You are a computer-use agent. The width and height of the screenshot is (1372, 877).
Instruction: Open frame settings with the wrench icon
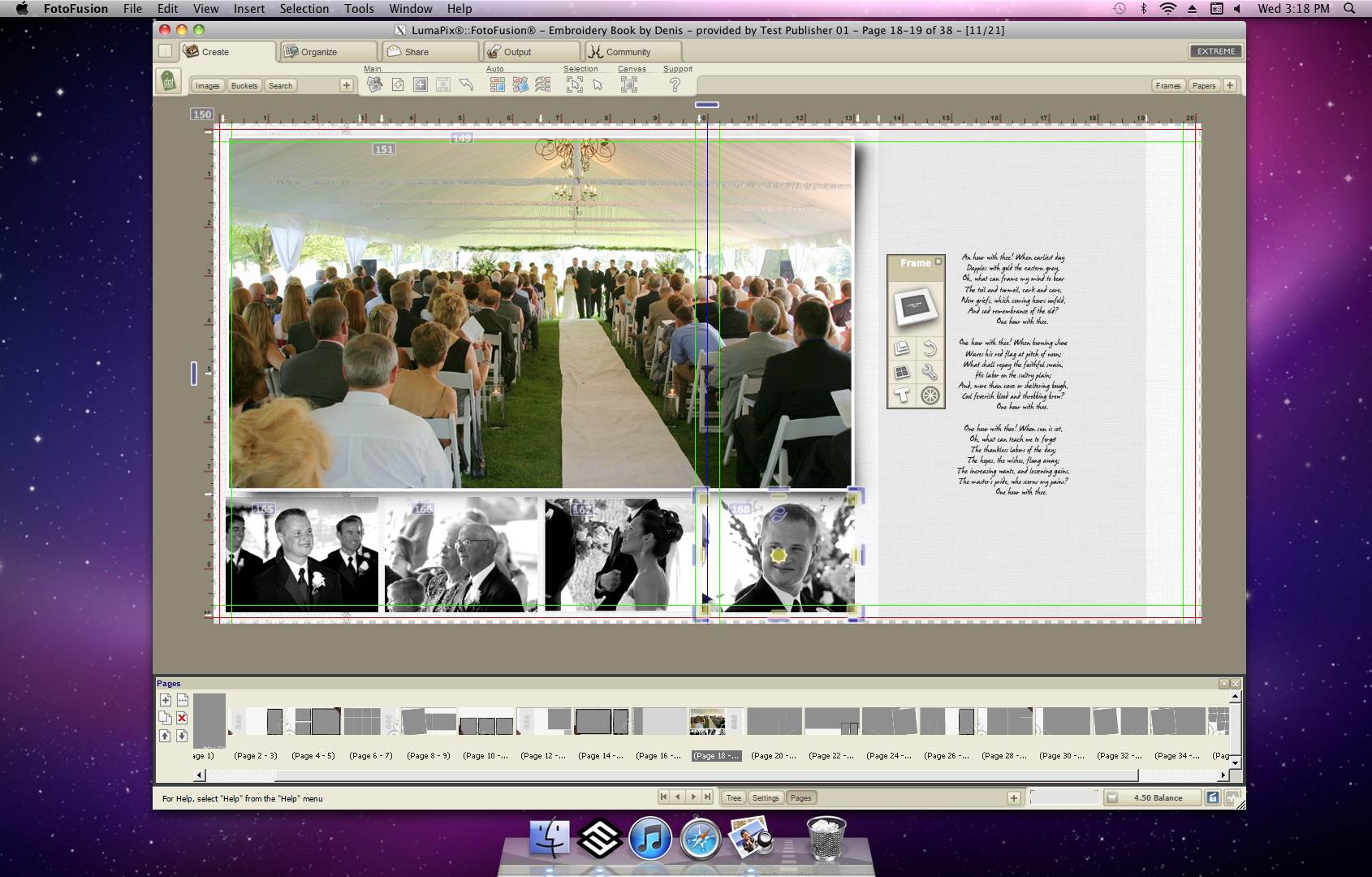pyautogui.click(x=931, y=373)
